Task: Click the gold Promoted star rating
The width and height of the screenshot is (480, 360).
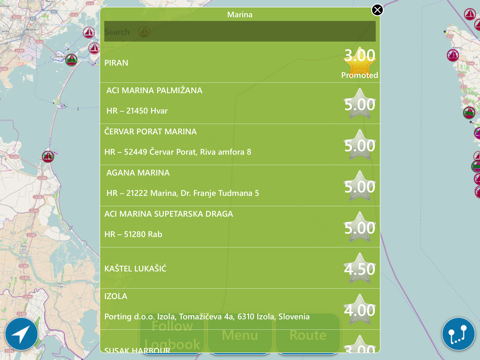Action: (360, 63)
